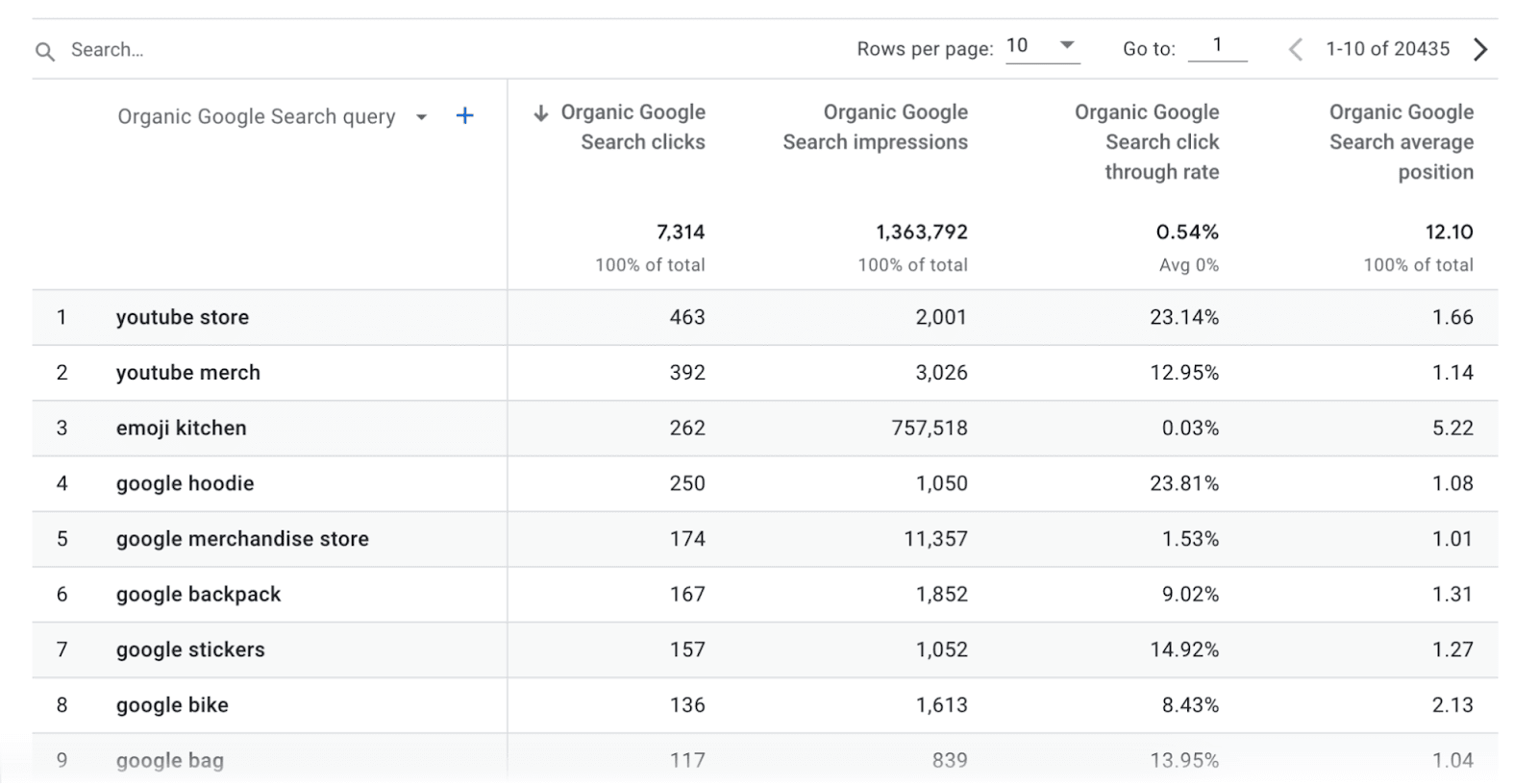This screenshot has width=1538, height=784.
Task: Click the search magnifier icon
Action: 45,51
